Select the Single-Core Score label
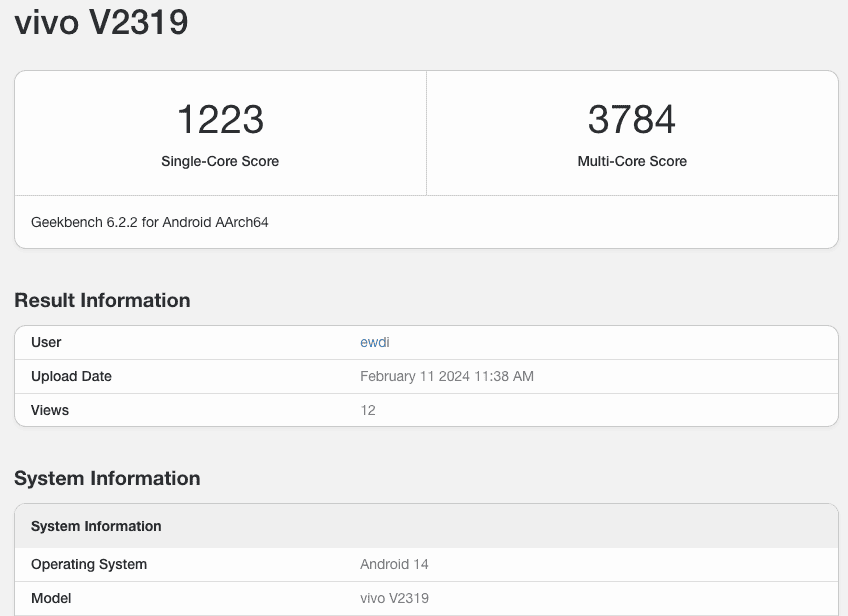The image size is (848, 616). pos(220,161)
